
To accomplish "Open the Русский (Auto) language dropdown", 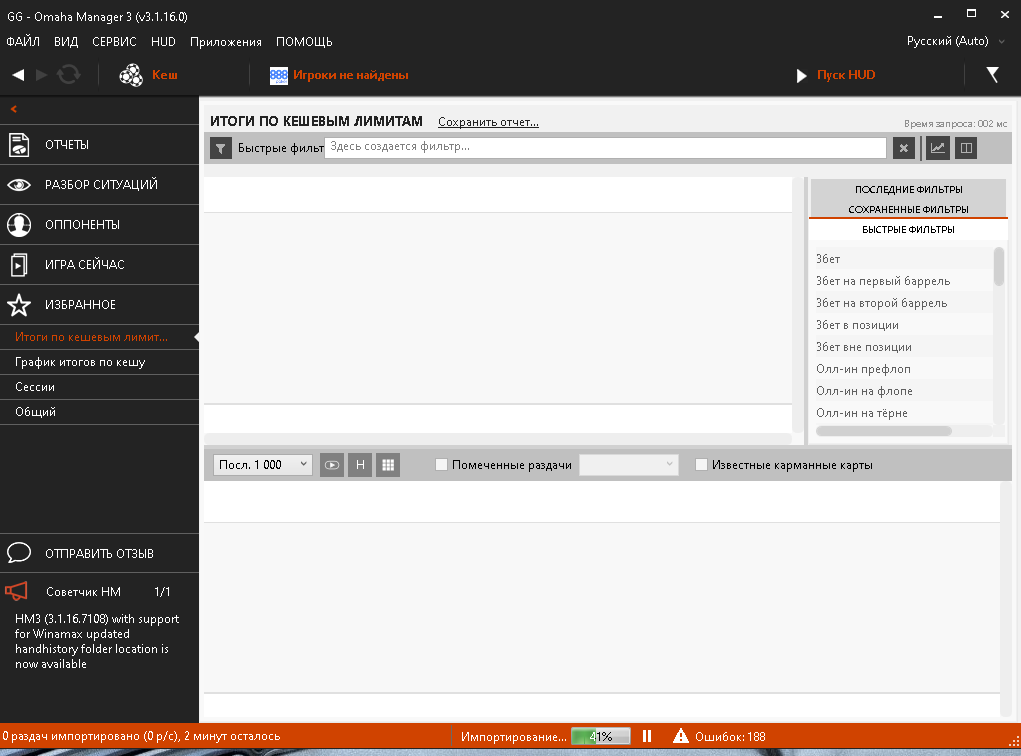I will pyautogui.click(x=955, y=41).
